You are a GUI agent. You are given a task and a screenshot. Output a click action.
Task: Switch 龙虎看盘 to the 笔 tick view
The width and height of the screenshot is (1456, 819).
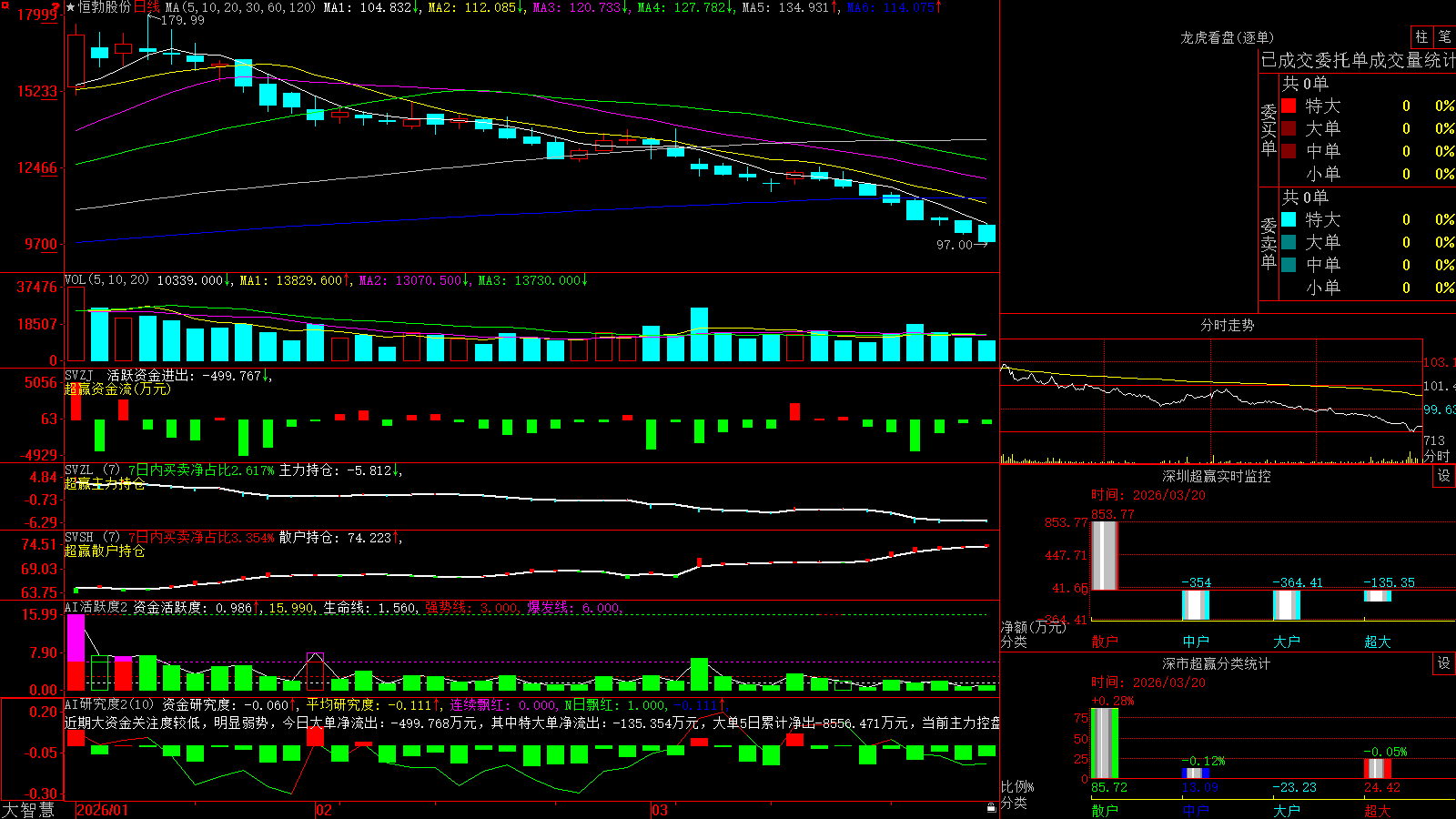point(1445,36)
